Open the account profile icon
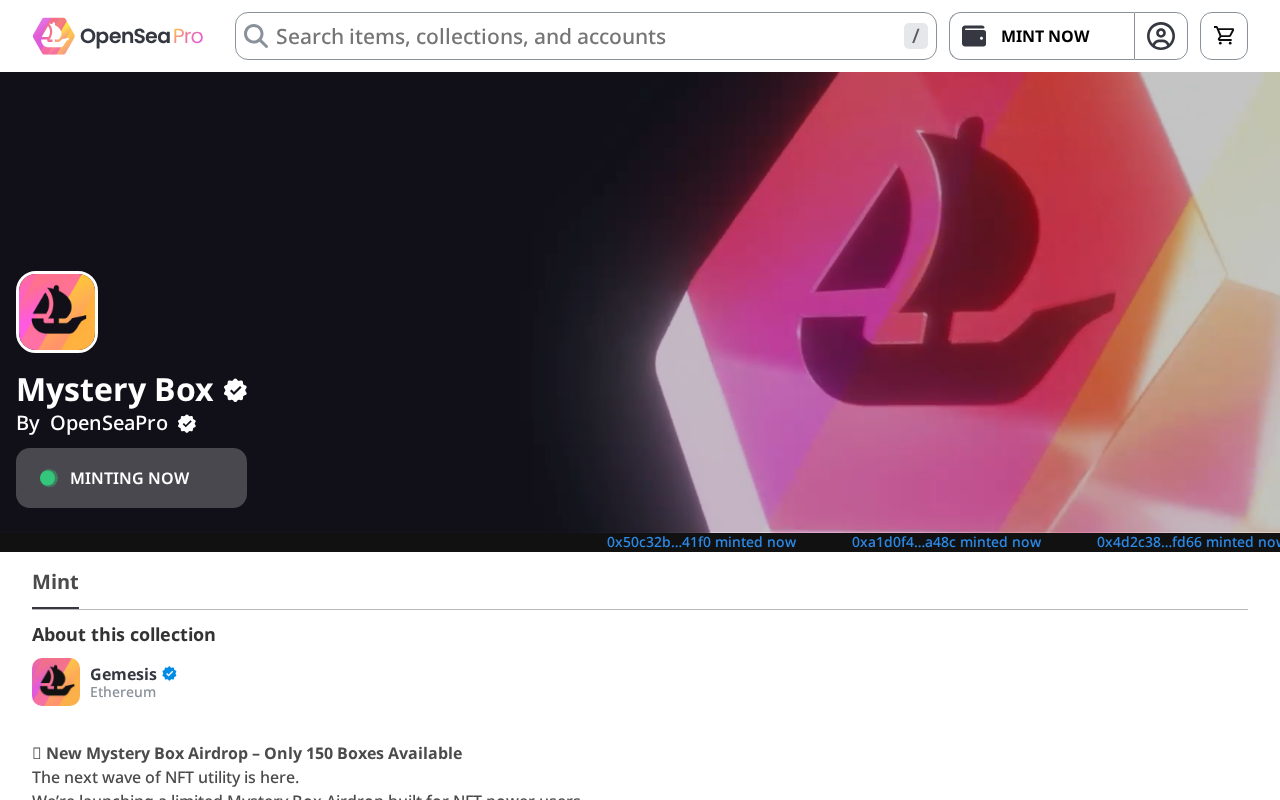 pyautogui.click(x=1161, y=36)
